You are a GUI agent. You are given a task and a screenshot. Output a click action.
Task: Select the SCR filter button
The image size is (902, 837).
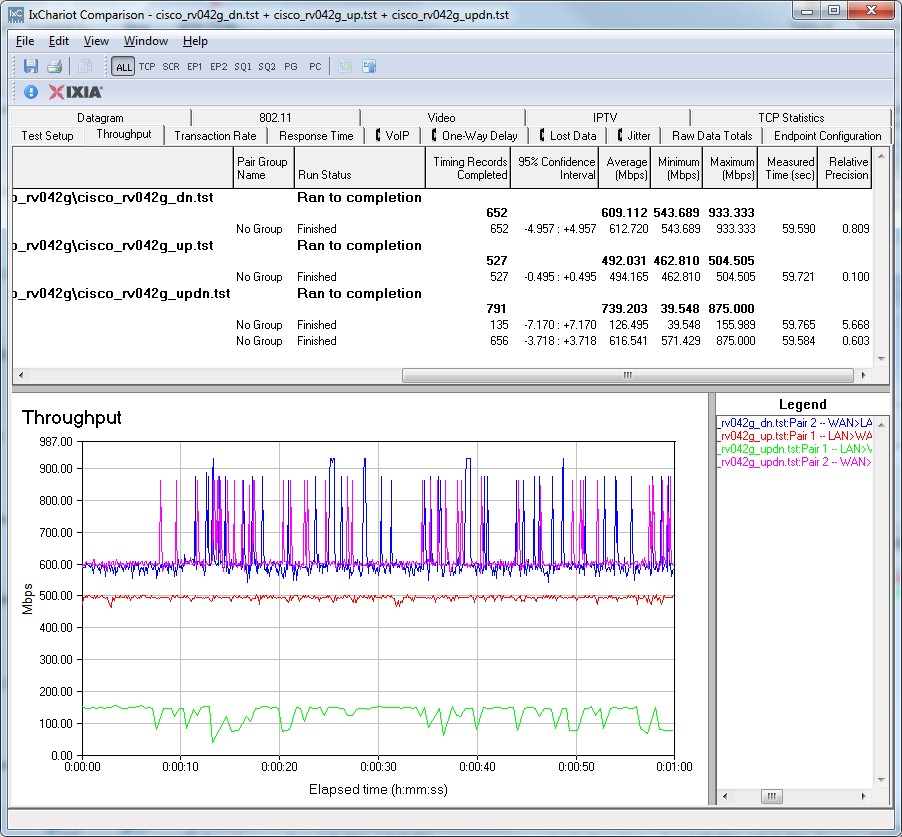tap(171, 67)
